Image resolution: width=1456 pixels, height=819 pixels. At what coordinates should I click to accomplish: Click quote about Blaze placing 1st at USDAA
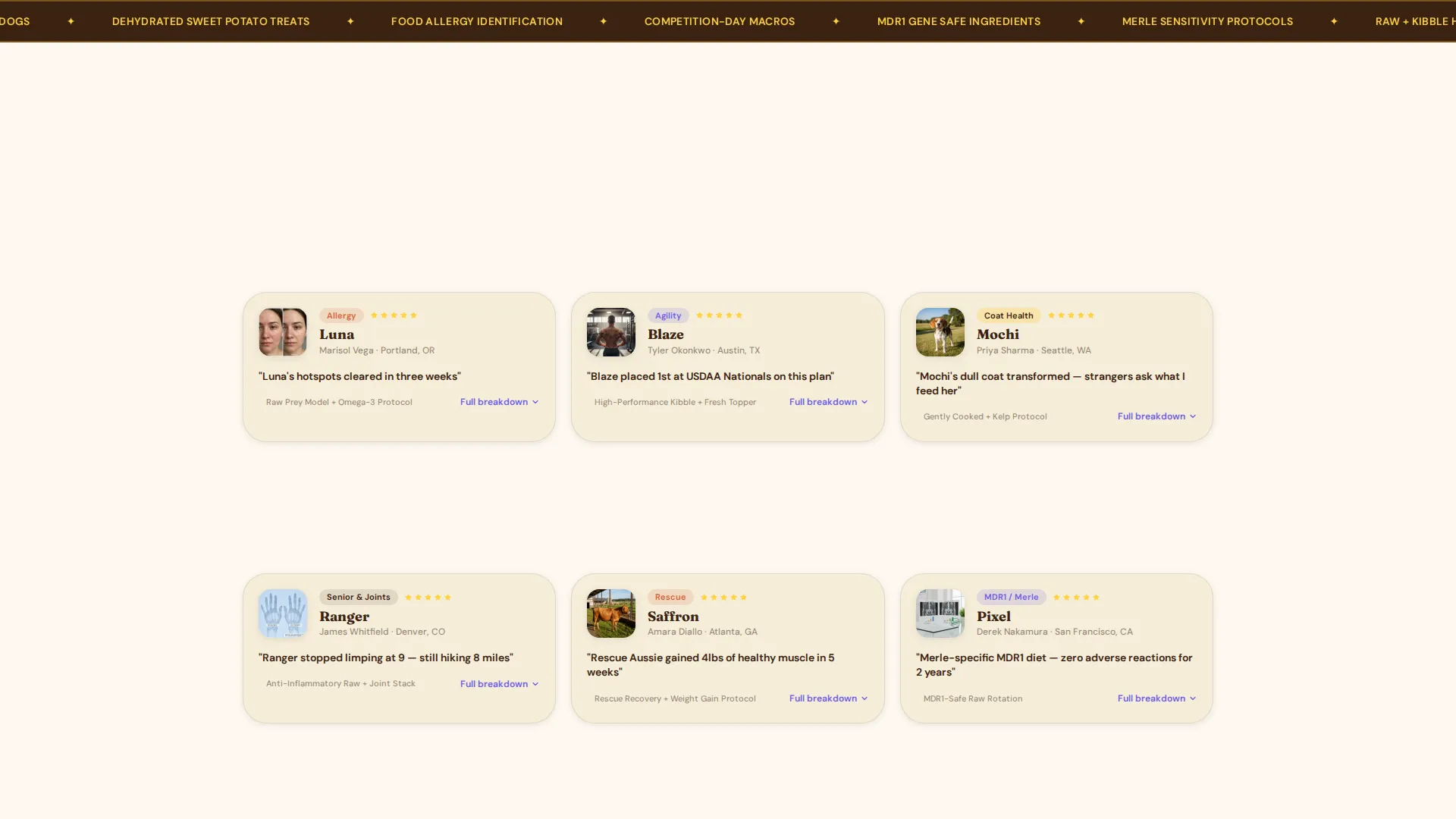click(x=711, y=376)
